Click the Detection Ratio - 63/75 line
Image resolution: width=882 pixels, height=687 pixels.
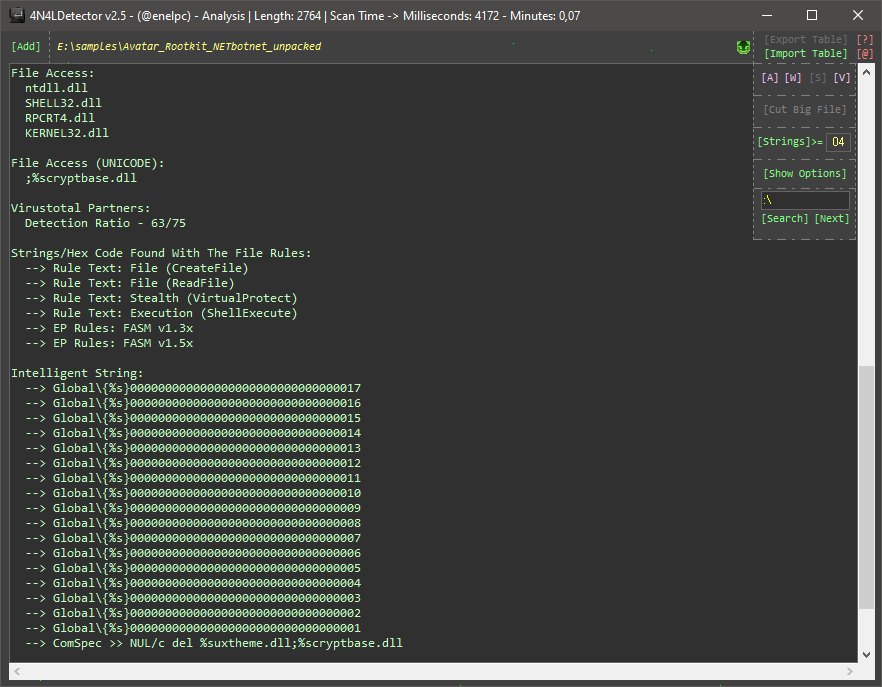(105, 223)
